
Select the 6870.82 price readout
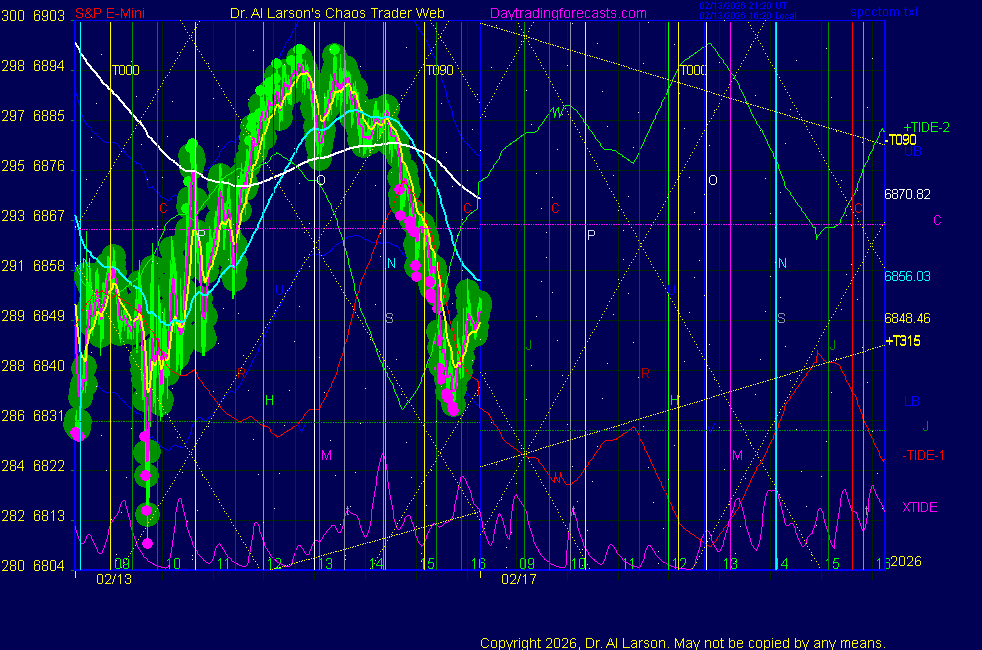coord(907,194)
